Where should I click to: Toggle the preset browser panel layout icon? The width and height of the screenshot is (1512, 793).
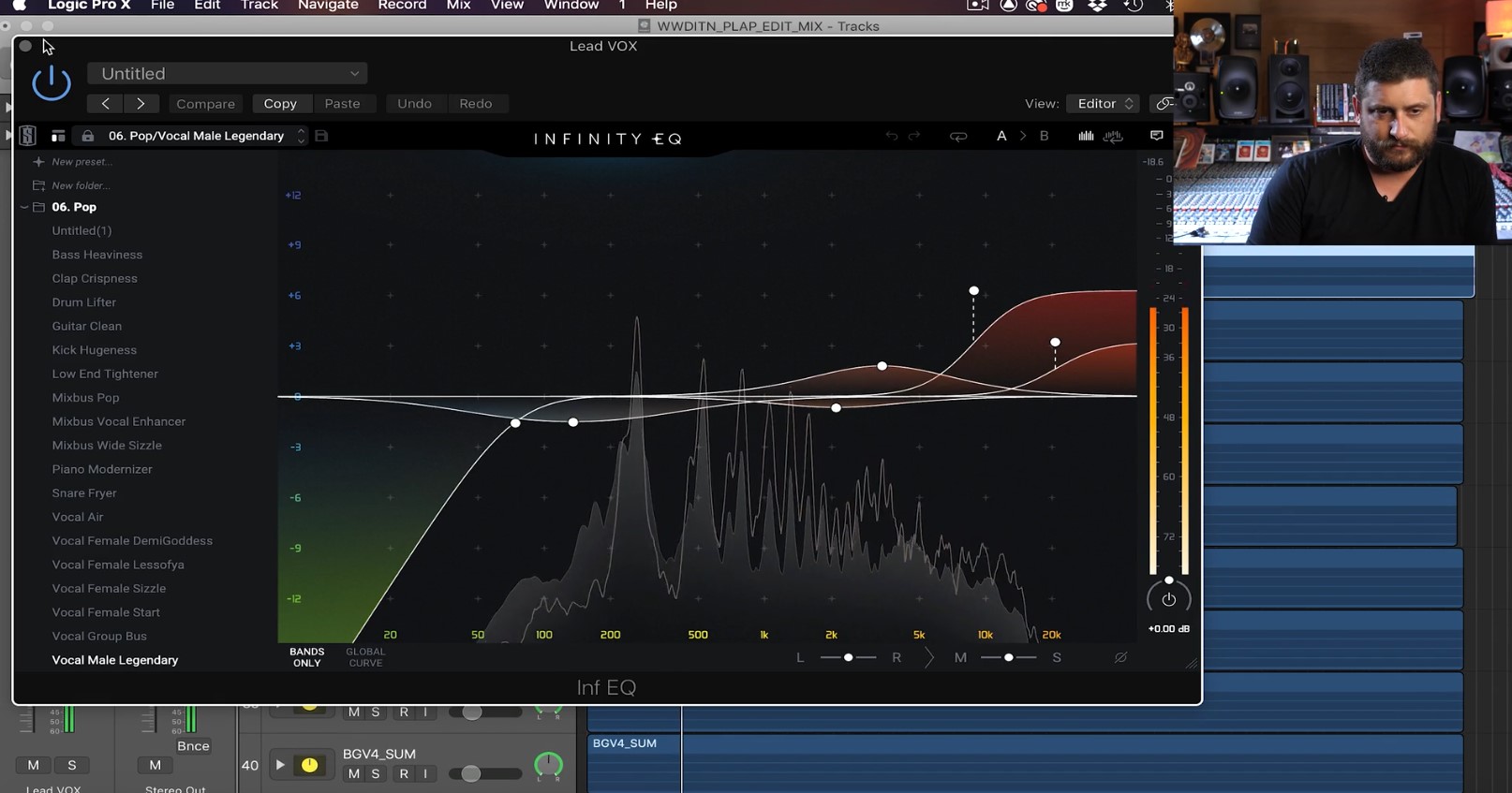(x=58, y=136)
